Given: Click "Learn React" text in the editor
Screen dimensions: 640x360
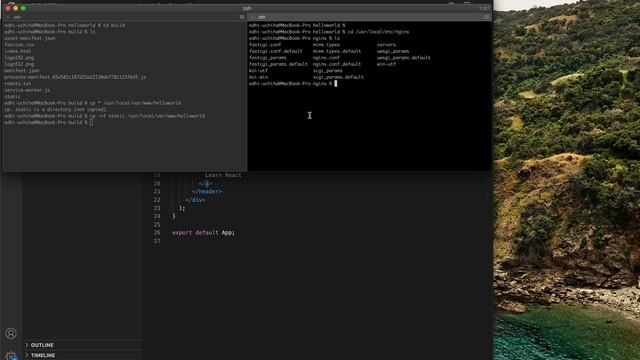Looking at the screenshot, I should coord(223,175).
